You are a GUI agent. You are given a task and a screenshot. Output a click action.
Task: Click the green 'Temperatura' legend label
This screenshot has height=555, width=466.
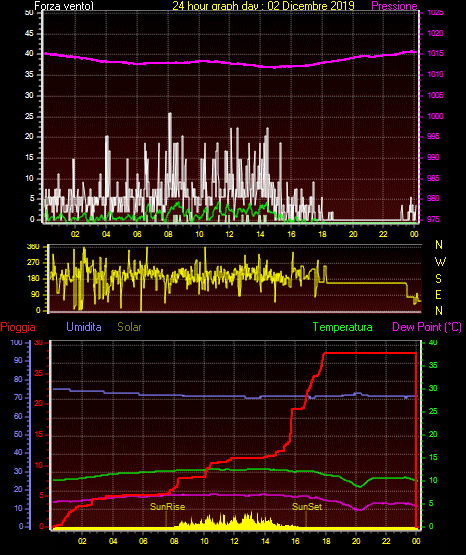coord(343,327)
